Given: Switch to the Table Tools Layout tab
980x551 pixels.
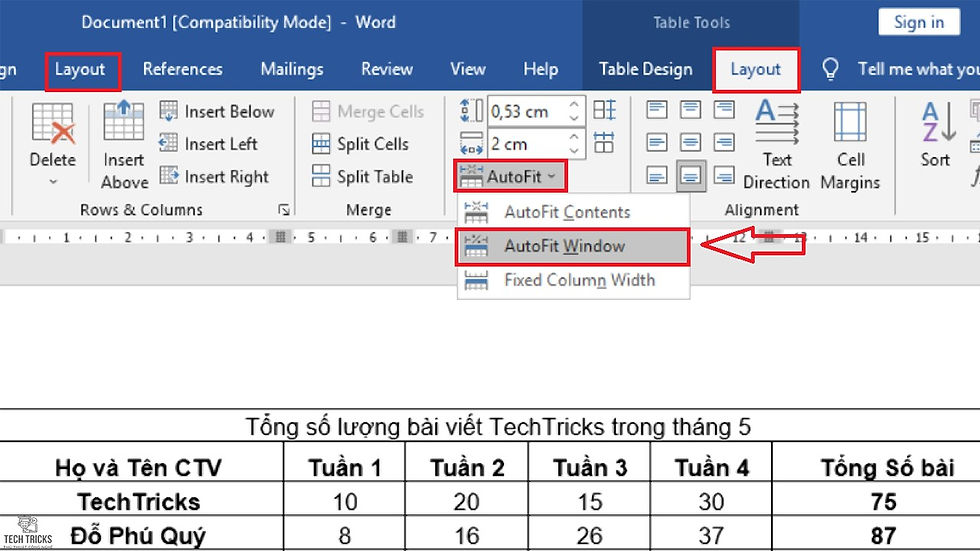Looking at the screenshot, I should [x=756, y=69].
